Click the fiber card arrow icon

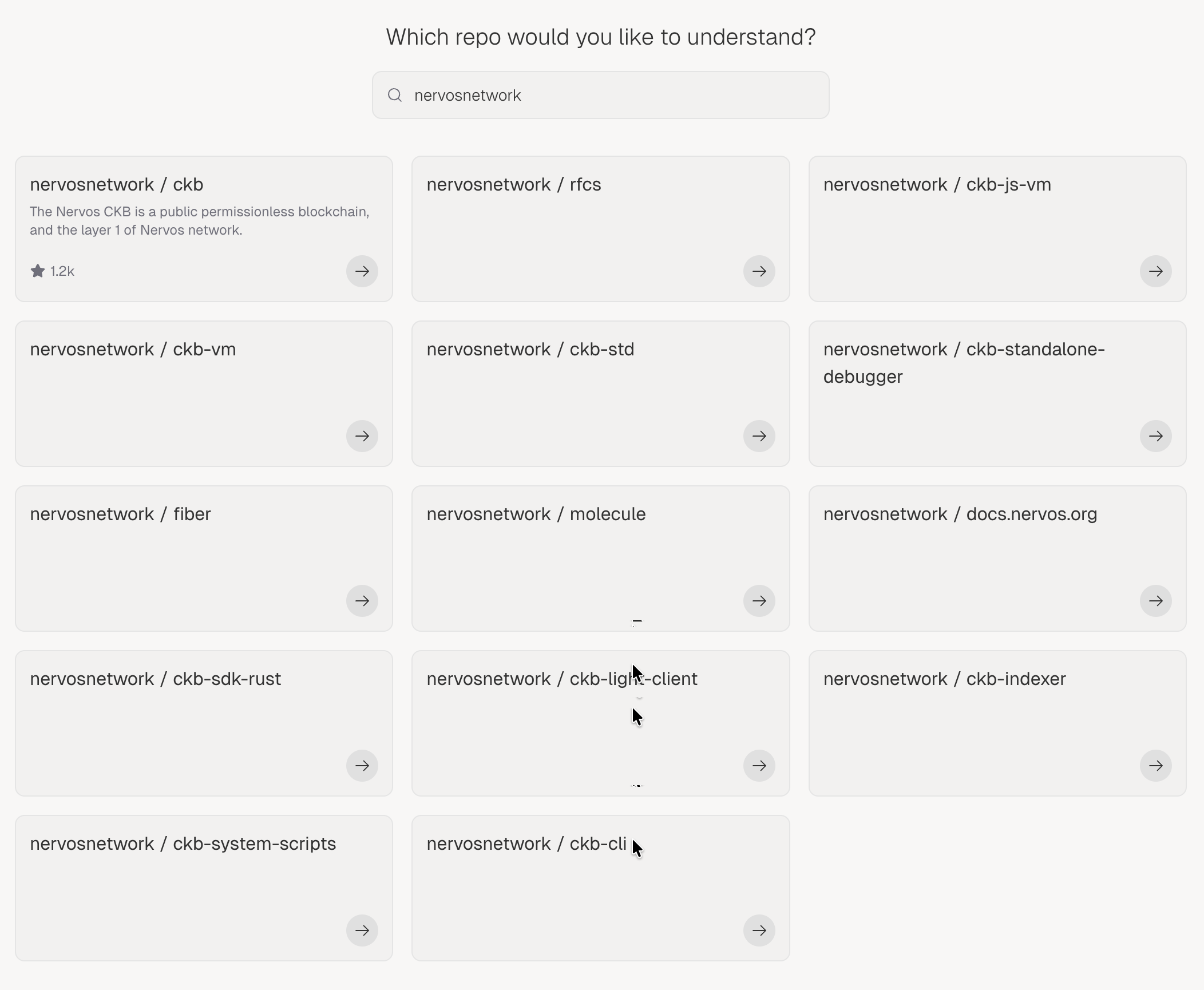point(362,601)
